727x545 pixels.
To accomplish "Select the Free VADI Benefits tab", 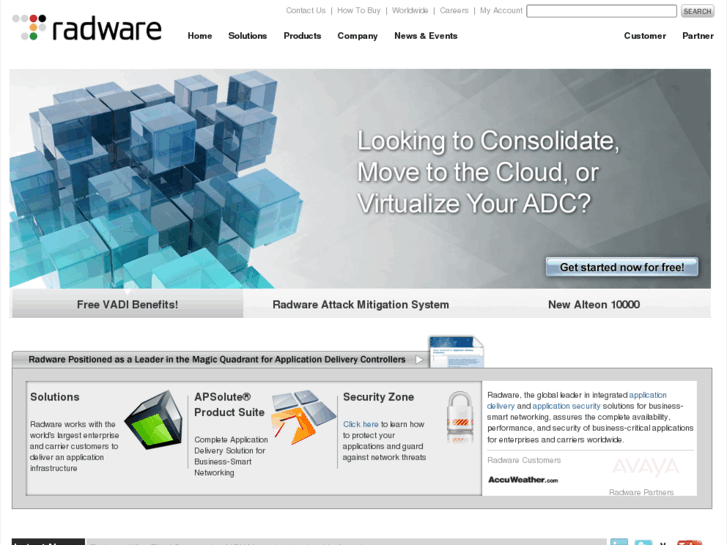I will tap(128, 304).
